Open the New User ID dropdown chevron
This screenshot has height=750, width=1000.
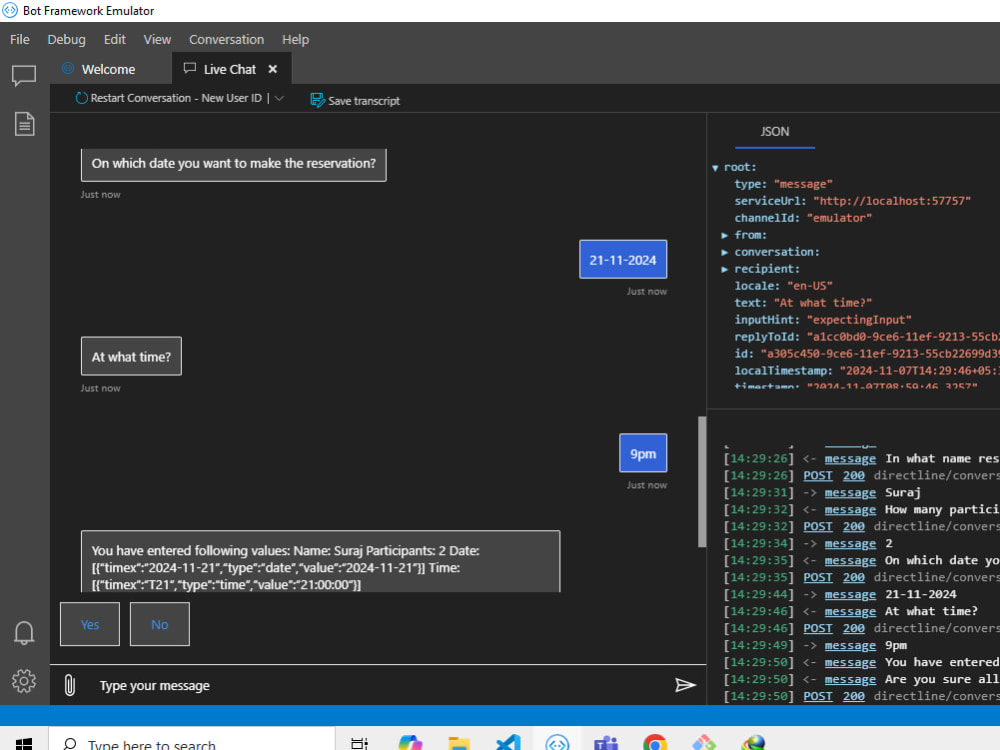[x=279, y=98]
